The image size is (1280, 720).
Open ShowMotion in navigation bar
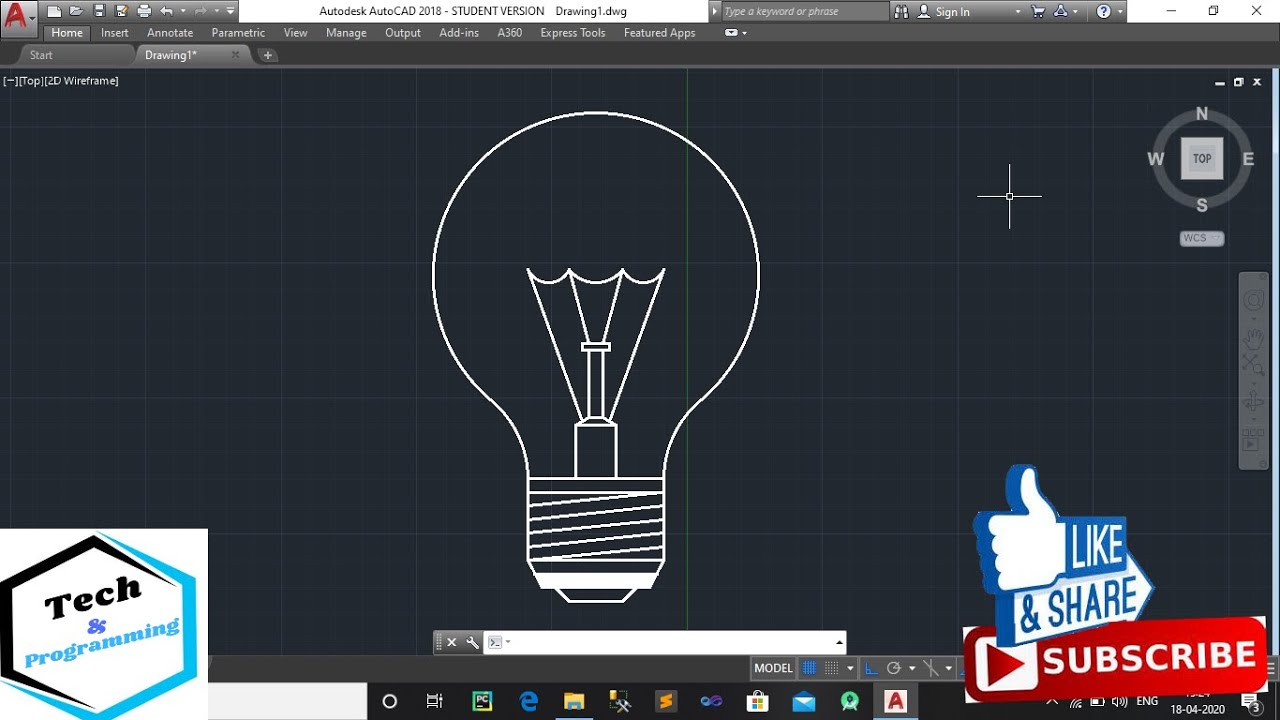pyautogui.click(x=1253, y=439)
